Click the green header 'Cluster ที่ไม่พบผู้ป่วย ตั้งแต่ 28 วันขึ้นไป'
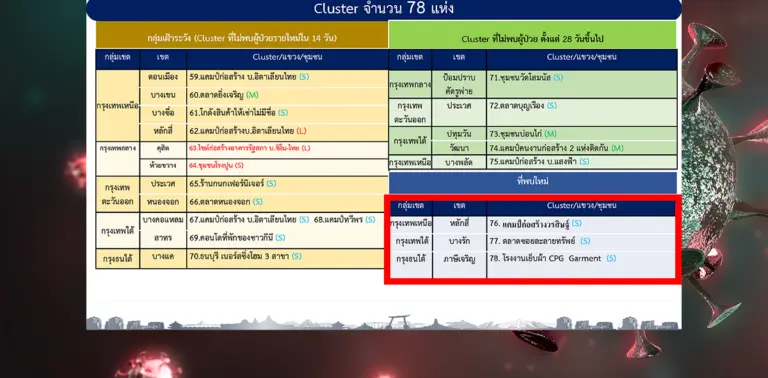768x378 pixels. point(533,35)
